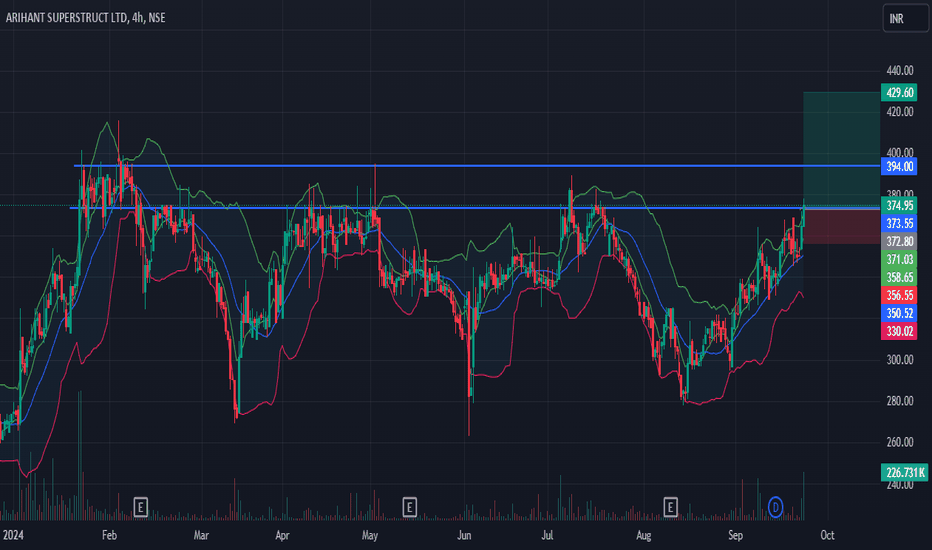Screen dimensions: 932x550
Task: Select the green long position profit zone
Action: 841,149
